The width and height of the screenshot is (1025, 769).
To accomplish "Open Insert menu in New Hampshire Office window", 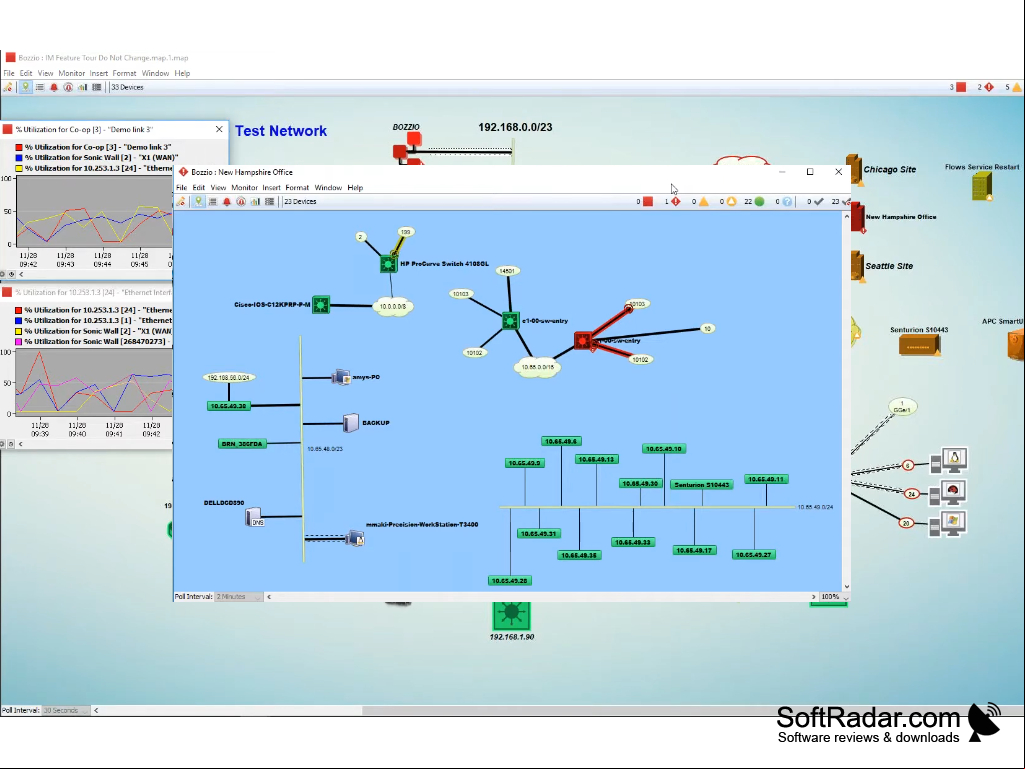I will tap(271, 188).
